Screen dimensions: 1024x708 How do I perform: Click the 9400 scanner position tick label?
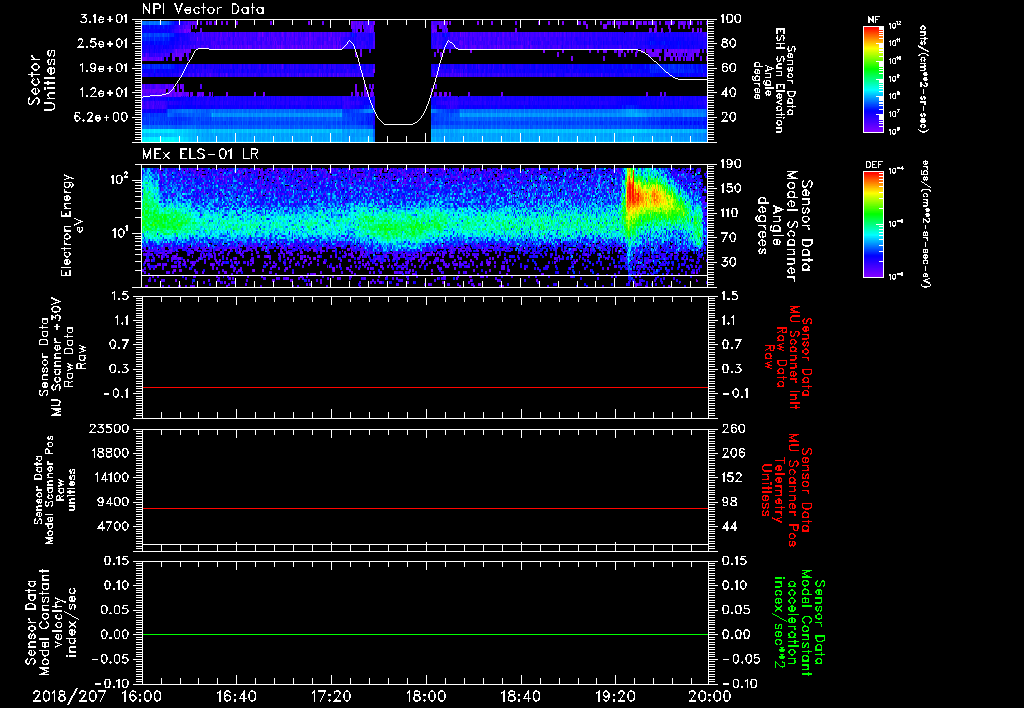click(x=112, y=502)
